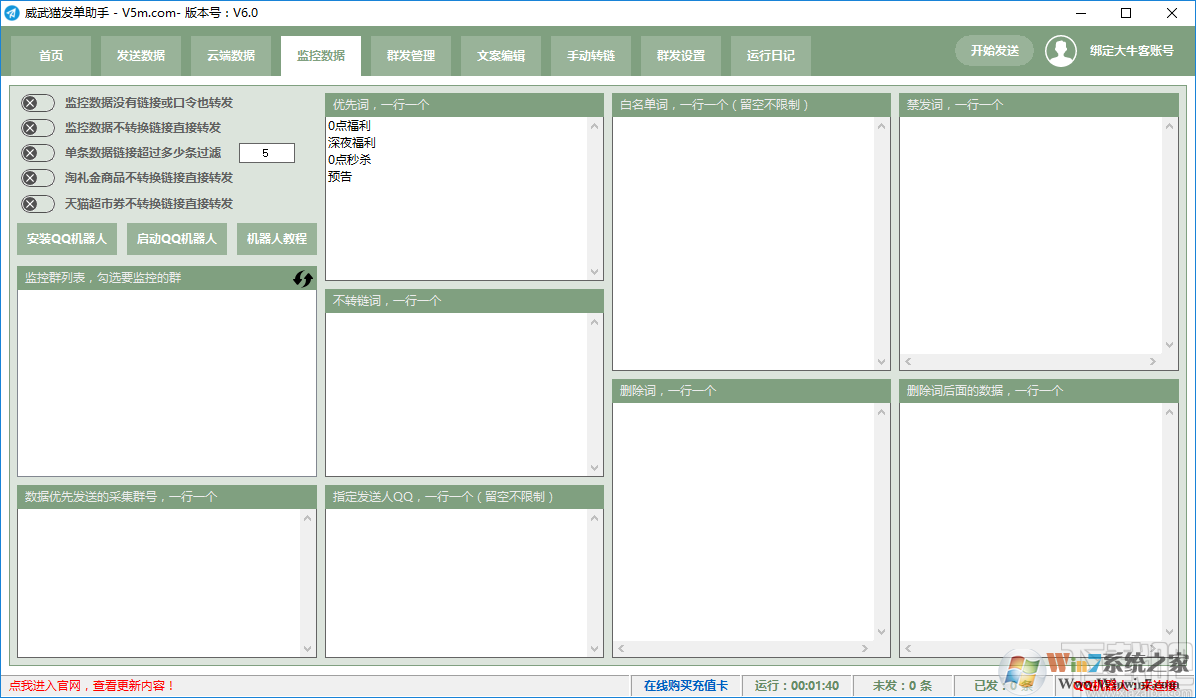Viewport: 1196px width, 698px height.
Task: Switch to 云端数据 tab
Action: (x=231, y=56)
